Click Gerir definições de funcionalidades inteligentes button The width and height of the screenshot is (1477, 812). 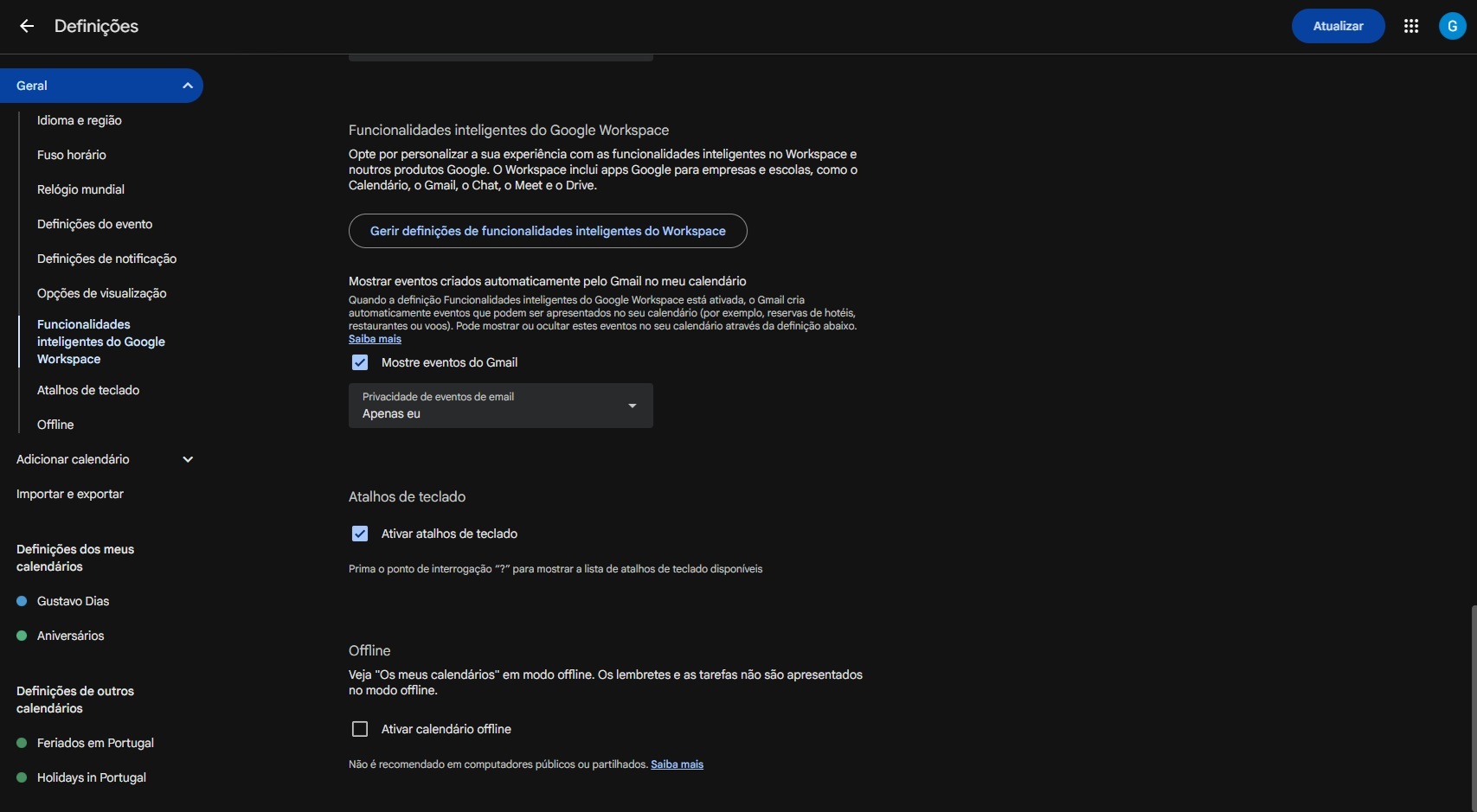pos(548,231)
